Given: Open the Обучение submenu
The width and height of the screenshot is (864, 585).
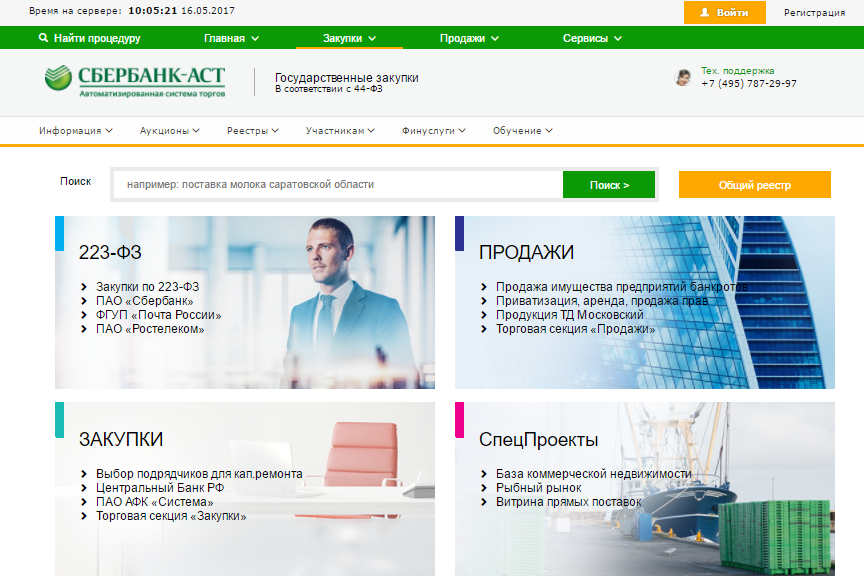Looking at the screenshot, I should coord(522,130).
